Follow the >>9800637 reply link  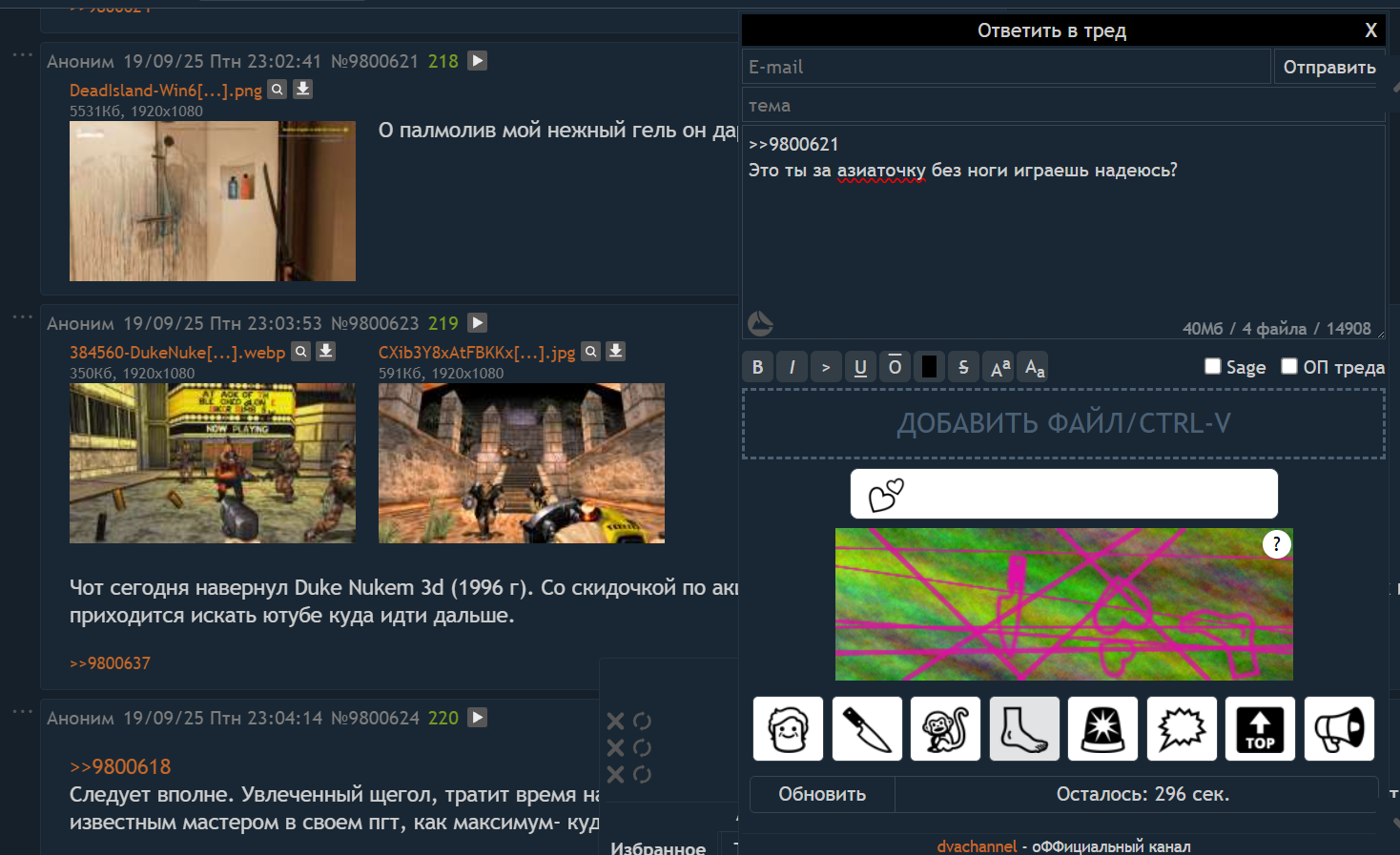click(110, 663)
